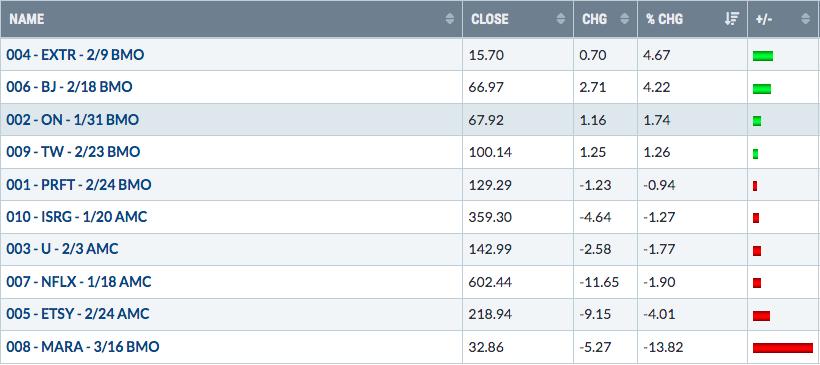Screen dimensions: 820x365
Task: Open 010 - ISRG - 1/20 AMC entry
Action: click(77, 216)
